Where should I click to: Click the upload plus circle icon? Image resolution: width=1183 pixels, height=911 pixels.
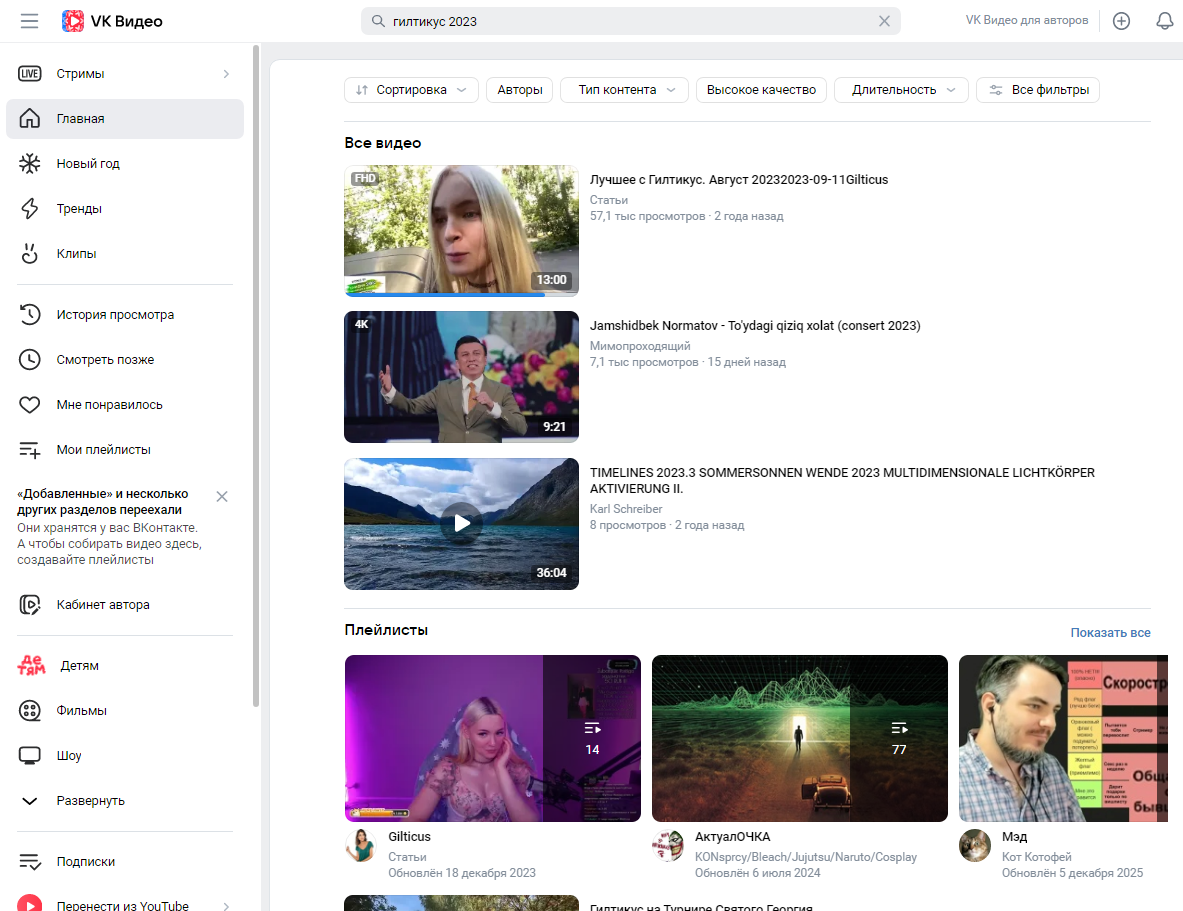pos(1121,21)
